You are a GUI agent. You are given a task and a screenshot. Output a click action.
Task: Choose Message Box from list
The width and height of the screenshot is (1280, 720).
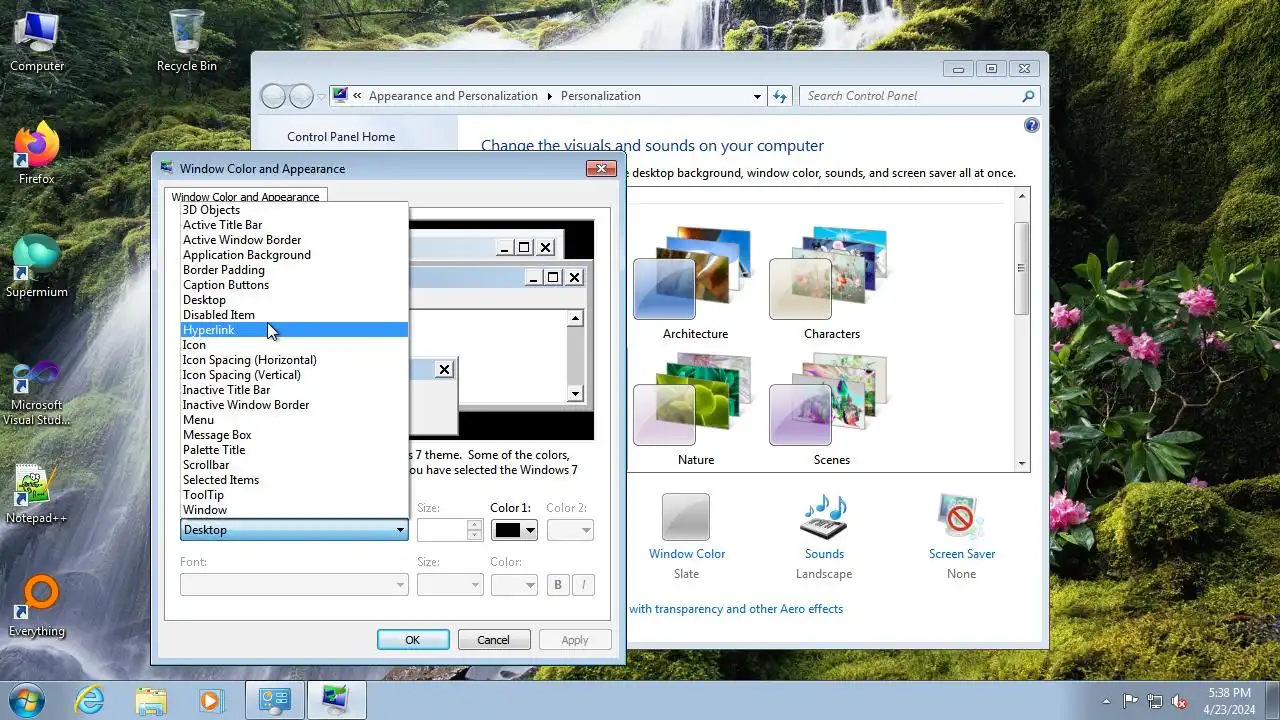[x=294, y=435]
